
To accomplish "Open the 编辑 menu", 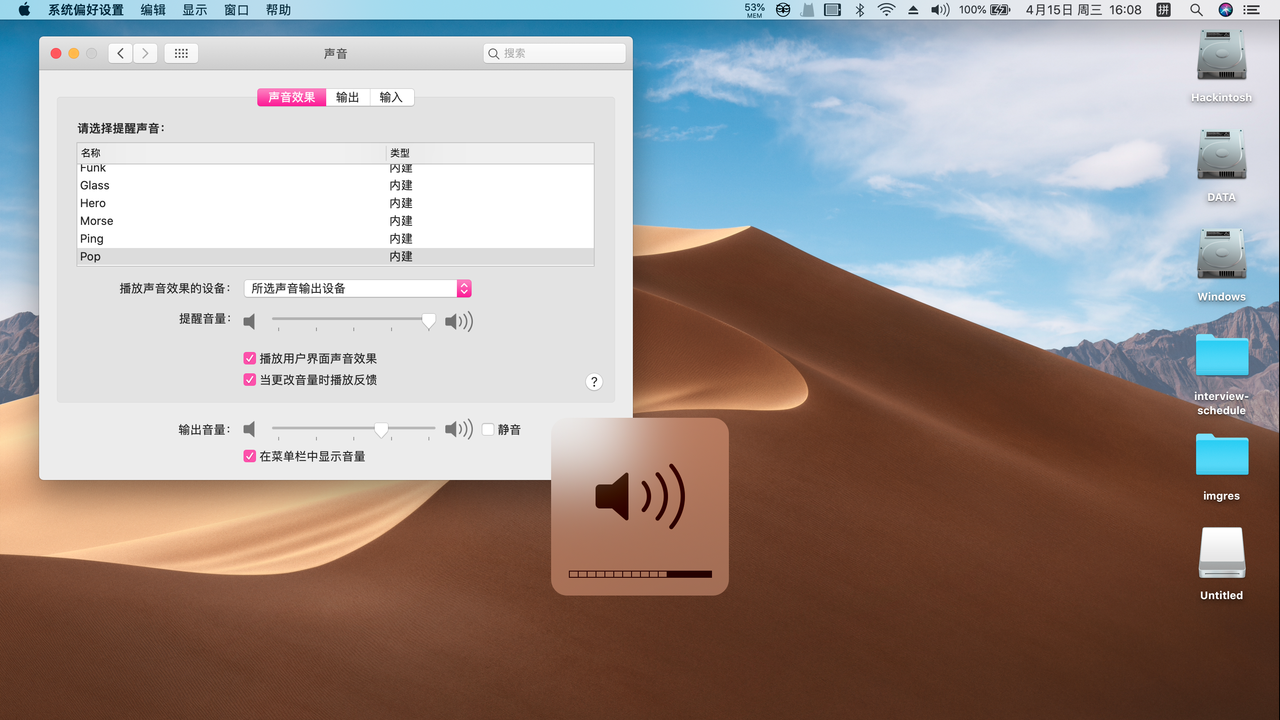I will 153,10.
